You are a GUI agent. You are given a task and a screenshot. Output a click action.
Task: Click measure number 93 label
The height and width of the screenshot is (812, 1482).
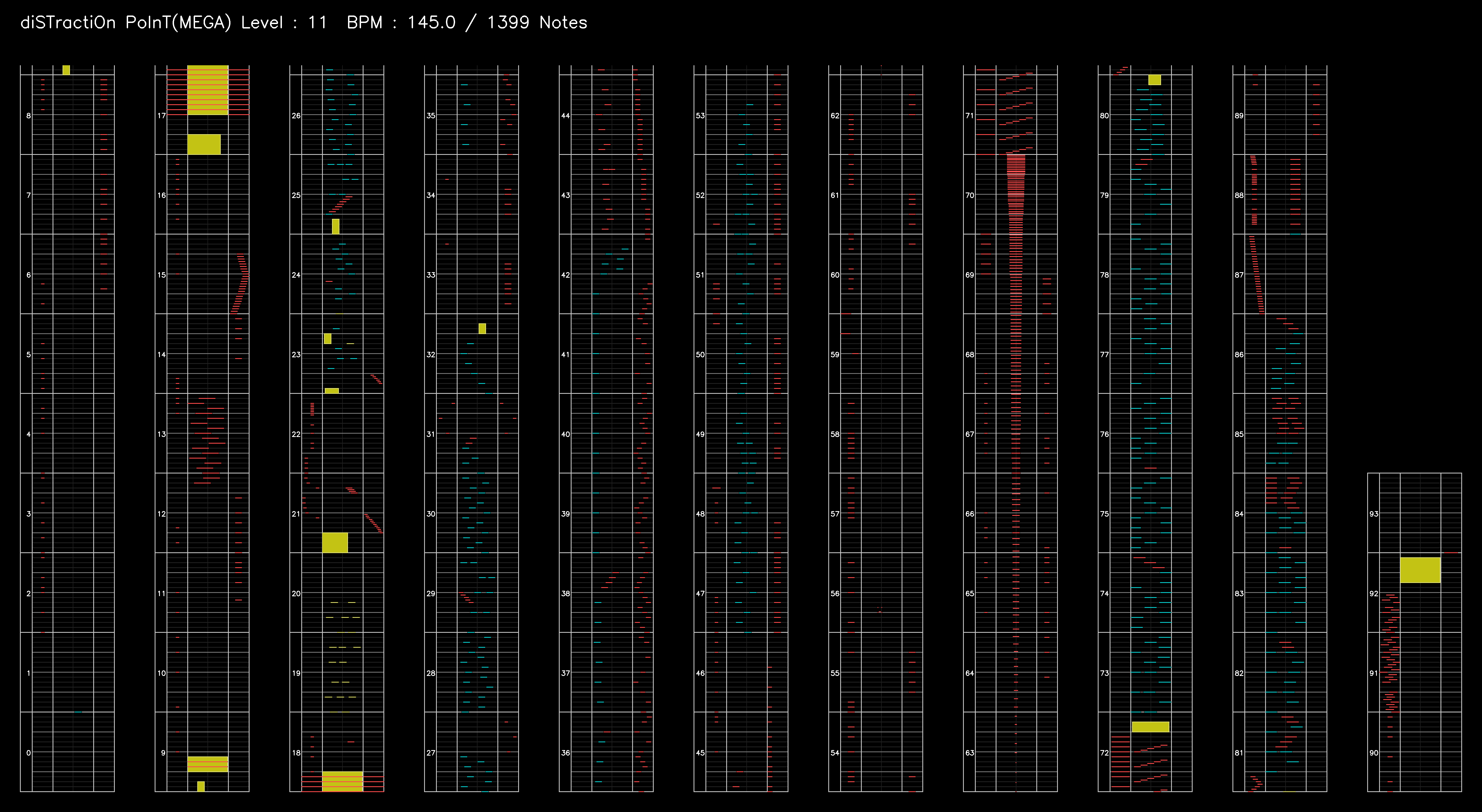1374,514
